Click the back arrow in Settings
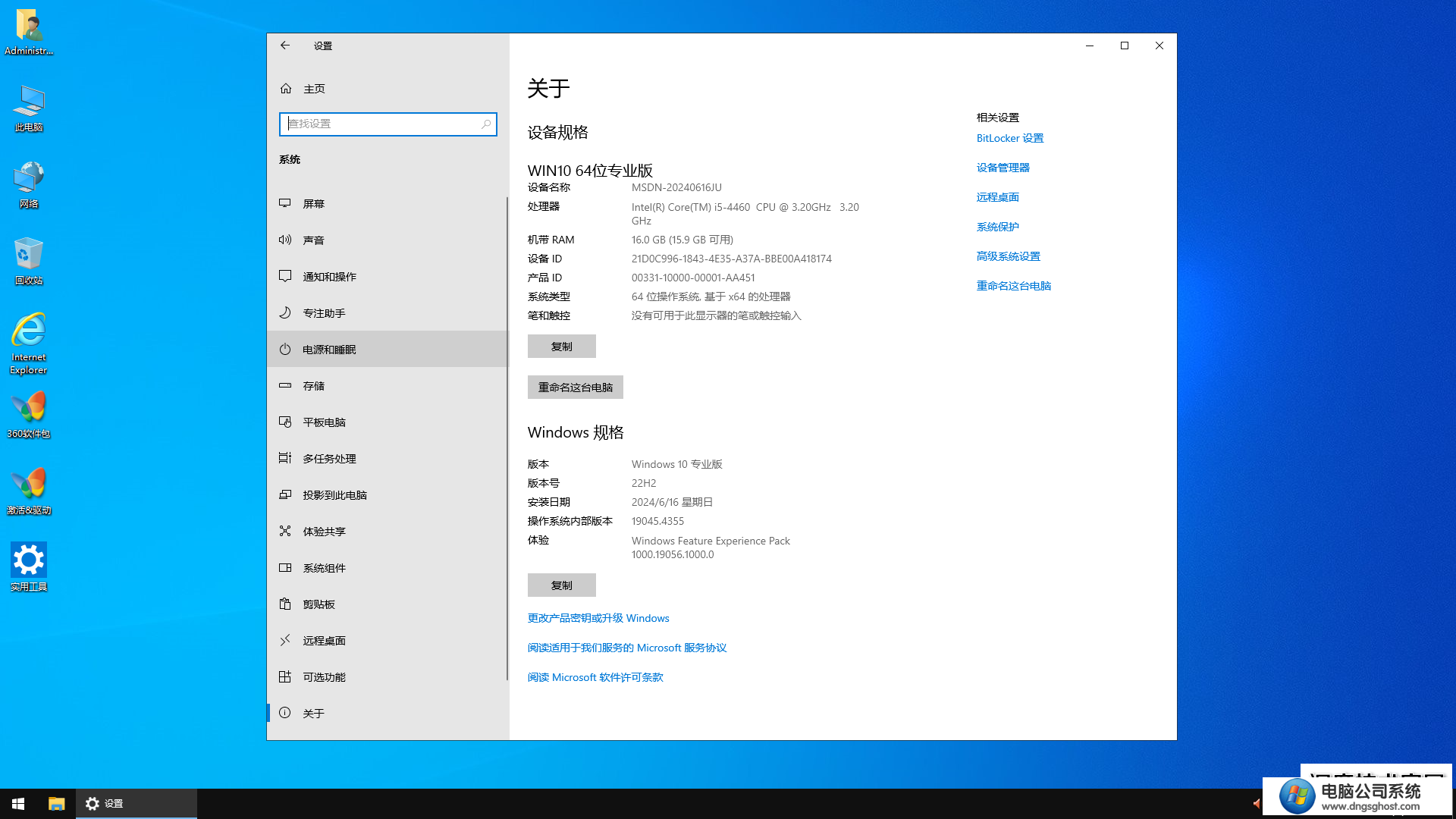1456x819 pixels. [285, 45]
